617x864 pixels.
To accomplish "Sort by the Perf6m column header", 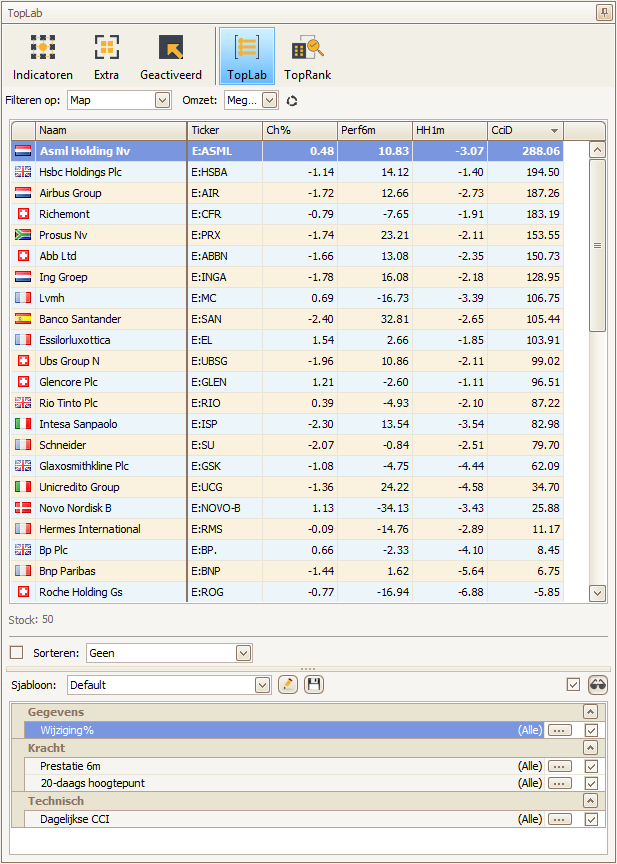I will click(374, 130).
